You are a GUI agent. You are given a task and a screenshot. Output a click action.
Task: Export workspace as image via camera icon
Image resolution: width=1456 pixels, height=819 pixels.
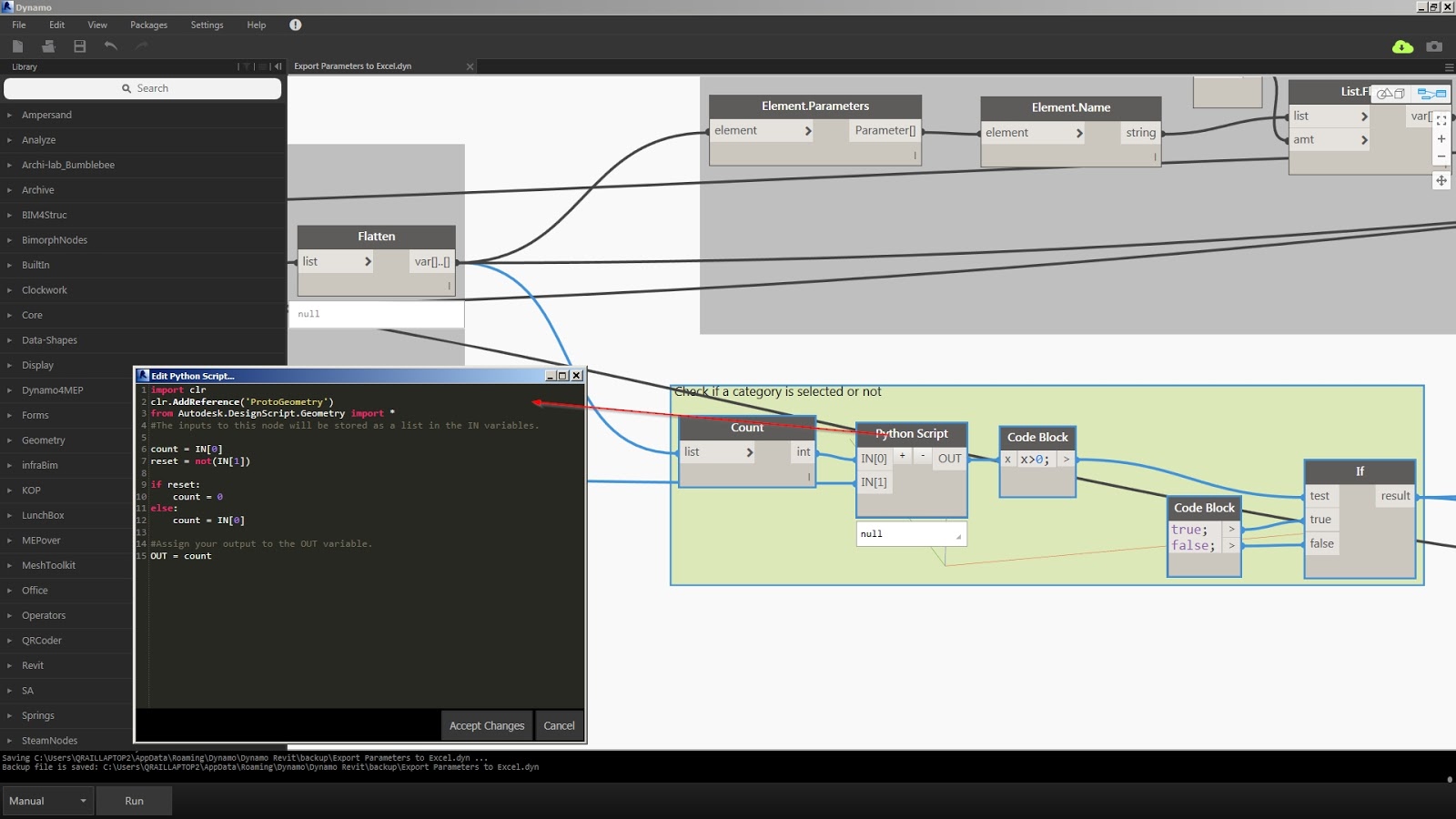pyautogui.click(x=1434, y=45)
